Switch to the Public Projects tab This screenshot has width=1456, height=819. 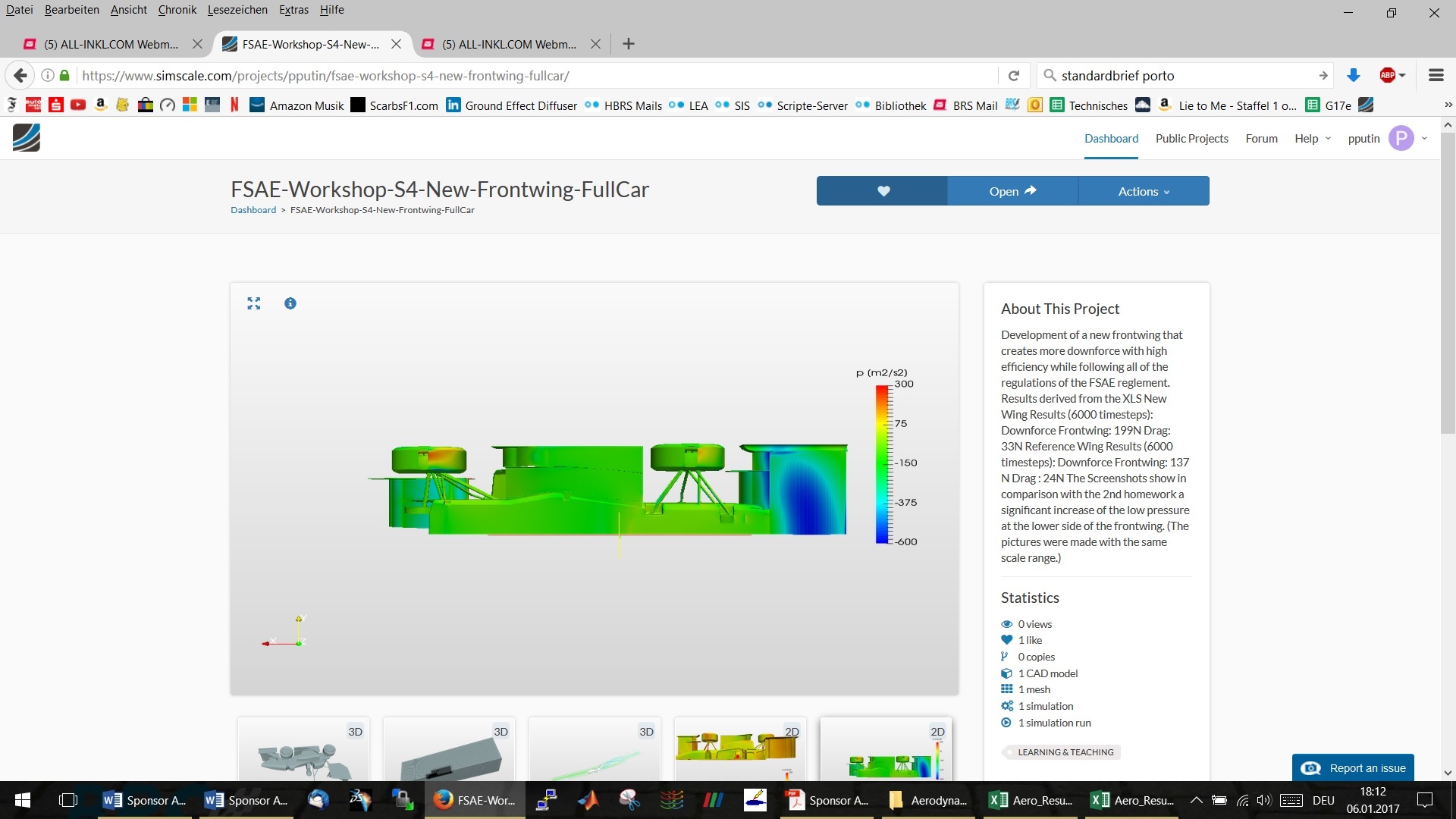1191,138
